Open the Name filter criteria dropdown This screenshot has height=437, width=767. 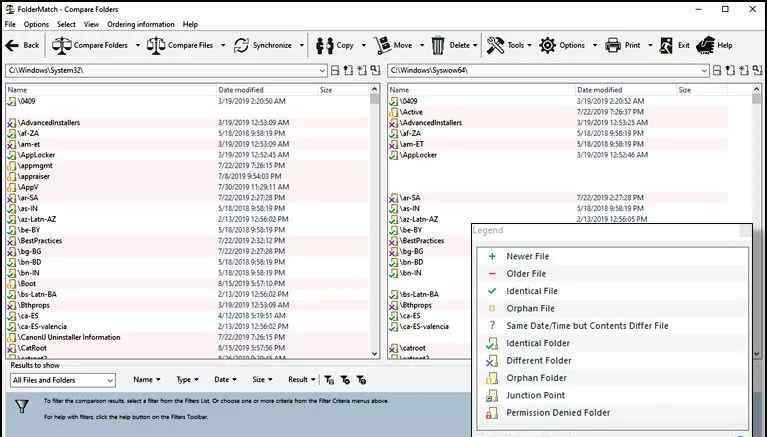pos(147,380)
